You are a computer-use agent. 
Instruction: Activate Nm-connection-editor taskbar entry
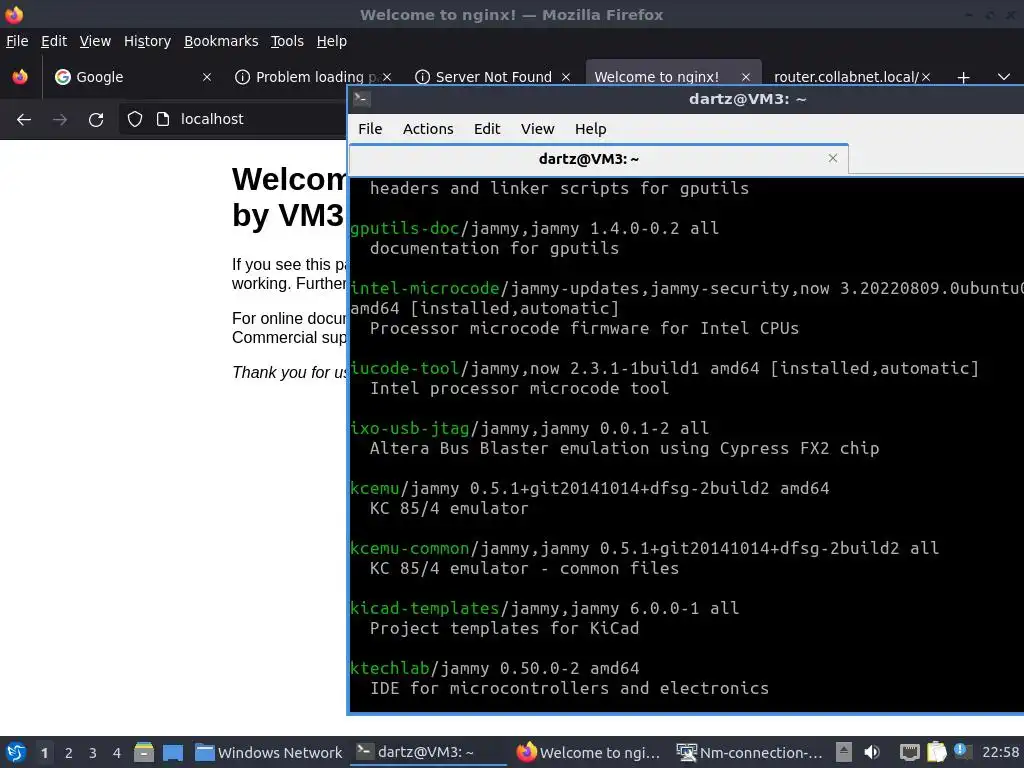pyautogui.click(x=750, y=752)
